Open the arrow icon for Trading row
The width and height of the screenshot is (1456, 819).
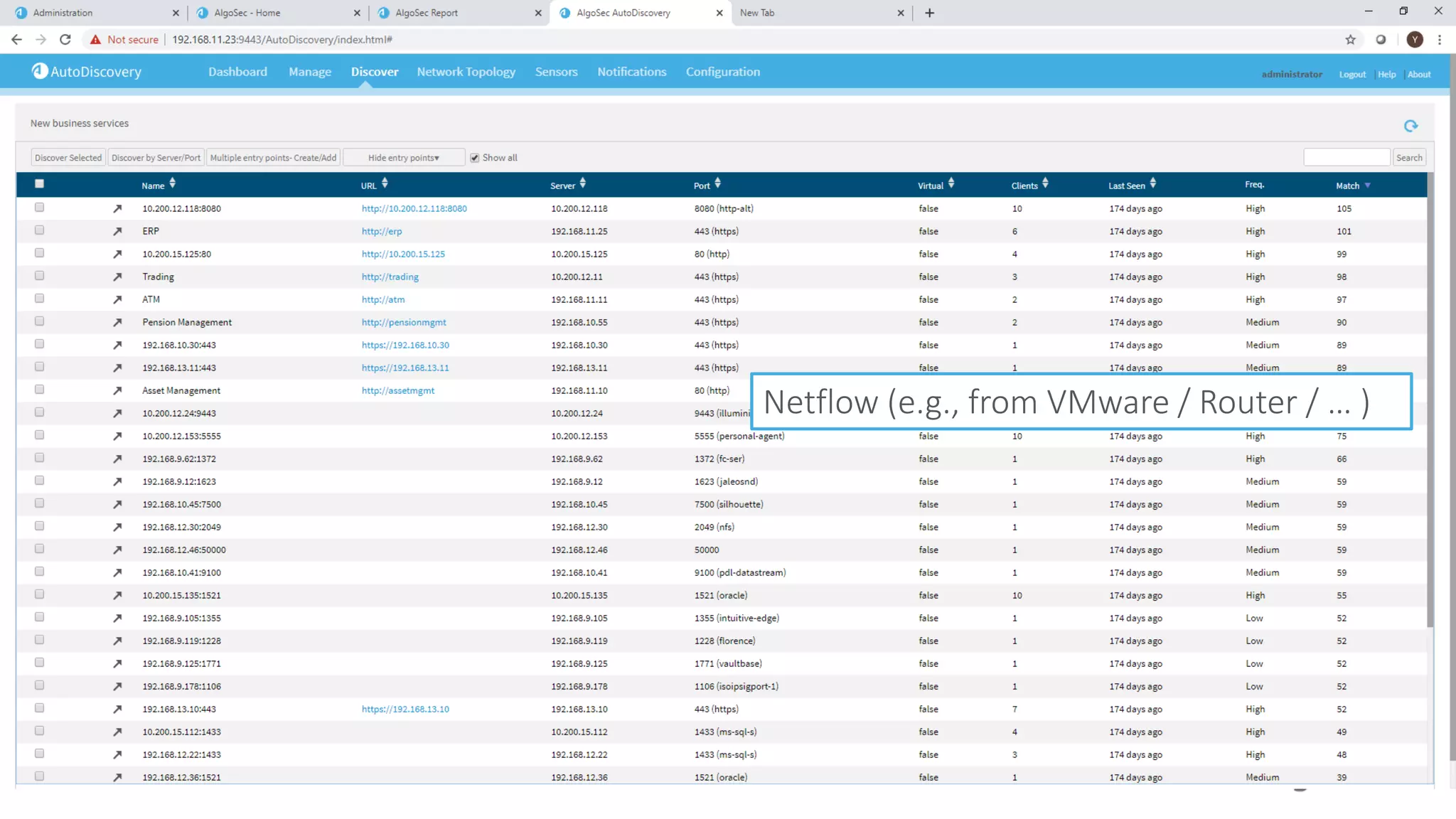(117, 277)
